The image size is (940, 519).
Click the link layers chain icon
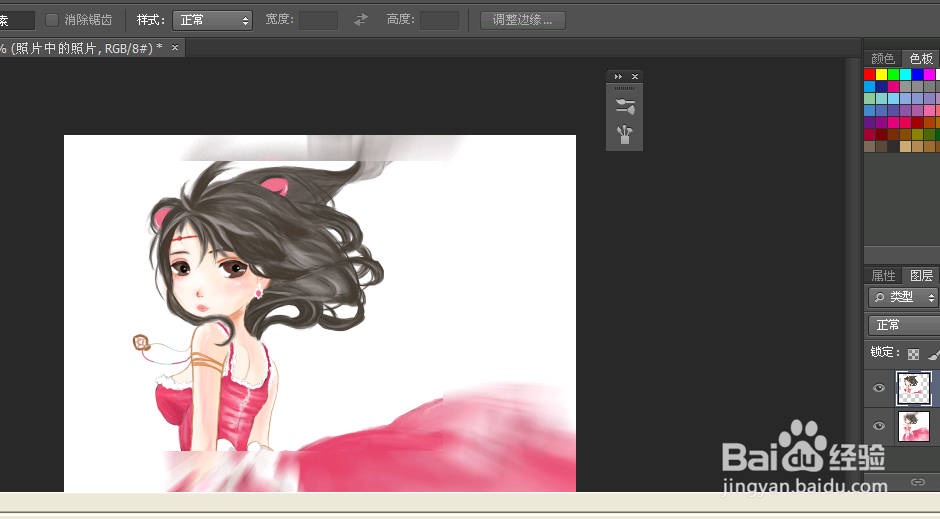pos(917,482)
